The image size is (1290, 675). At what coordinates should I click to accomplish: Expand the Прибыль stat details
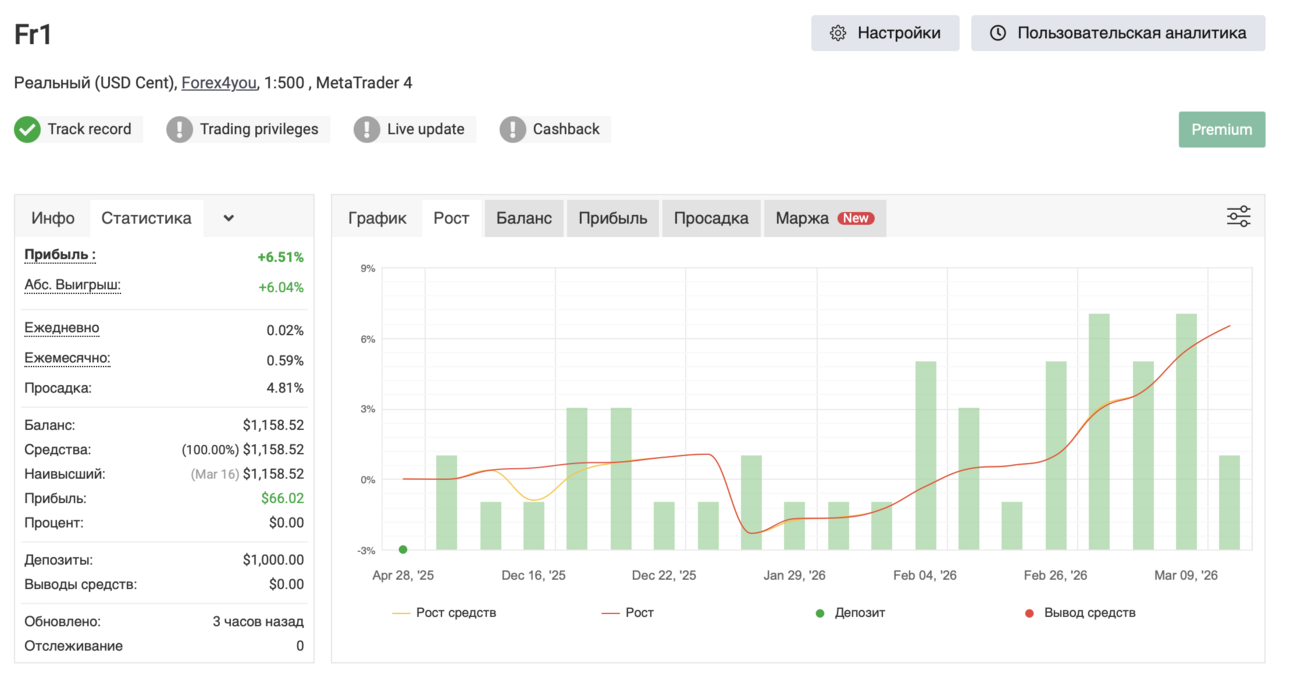coord(60,255)
